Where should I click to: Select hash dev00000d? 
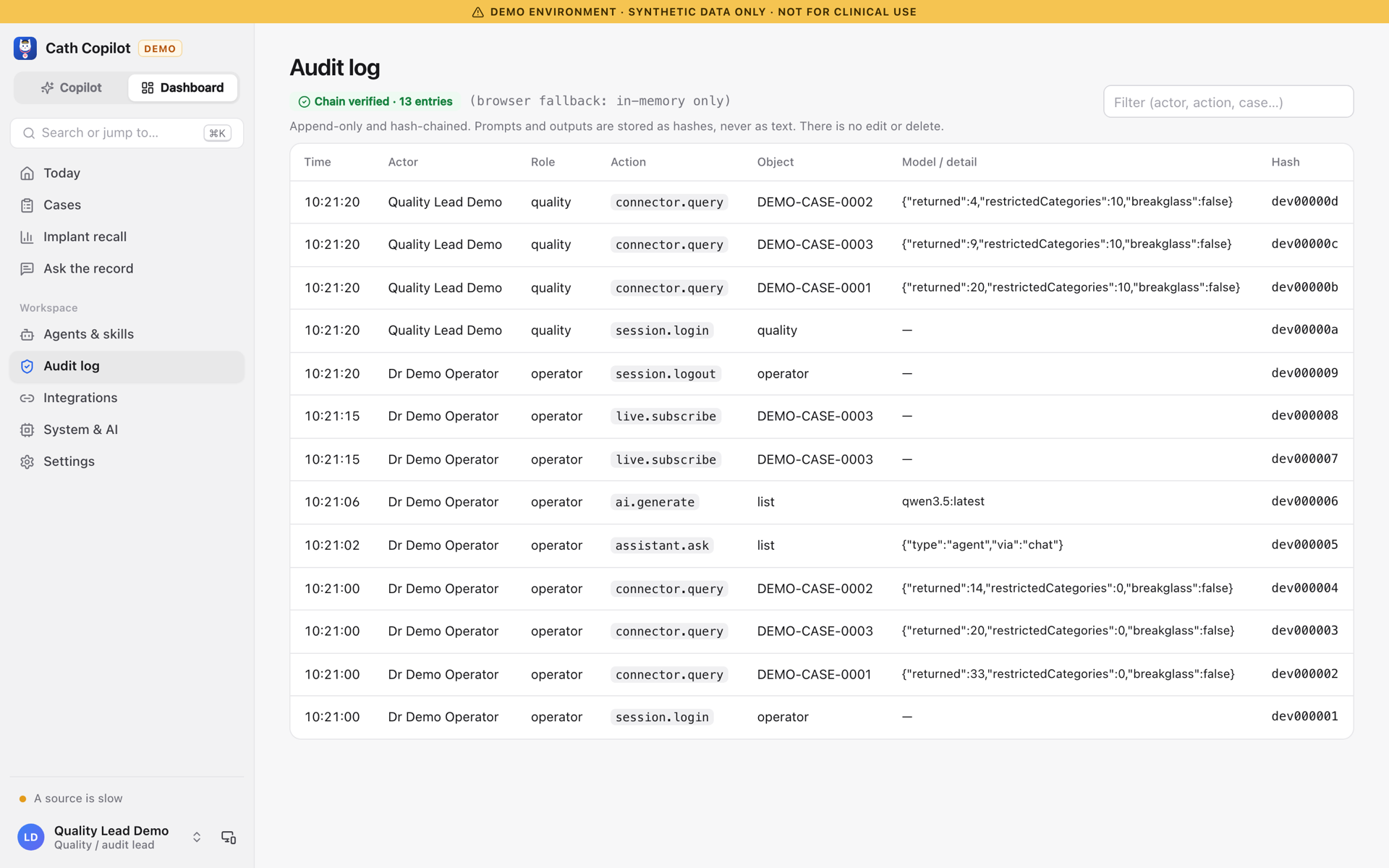[1305, 202]
